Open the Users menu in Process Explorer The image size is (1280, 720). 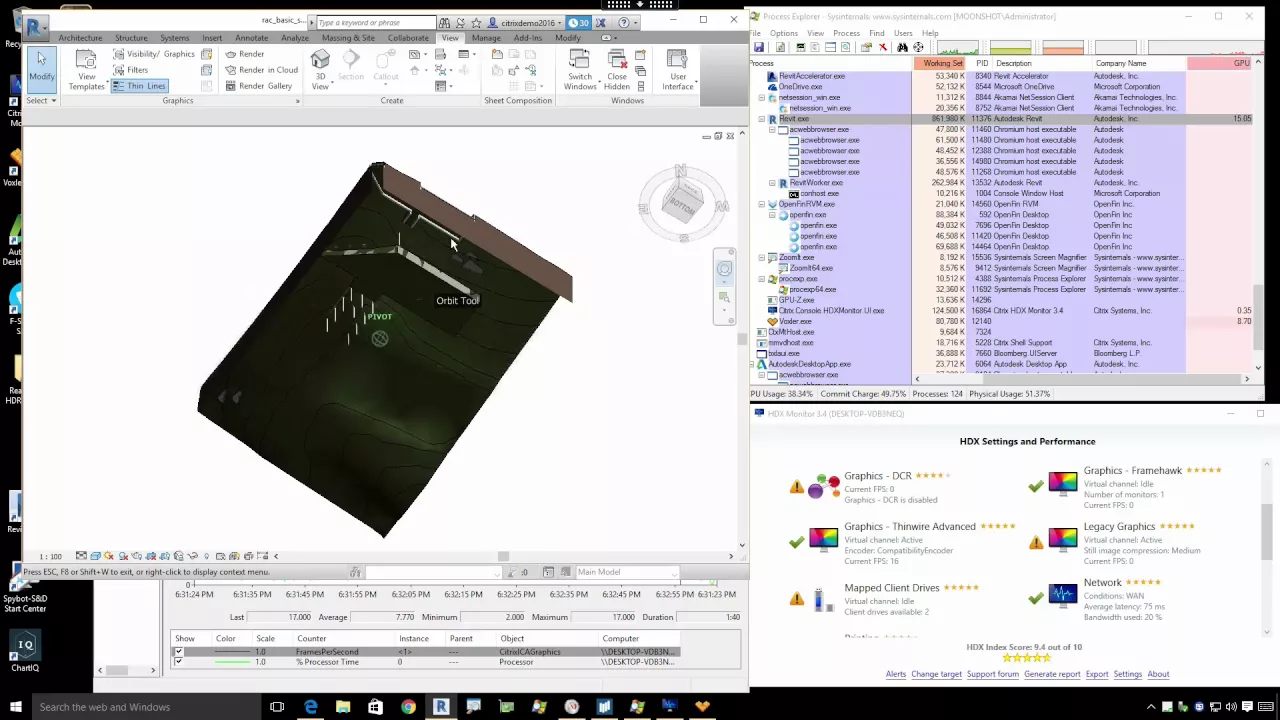(x=903, y=33)
